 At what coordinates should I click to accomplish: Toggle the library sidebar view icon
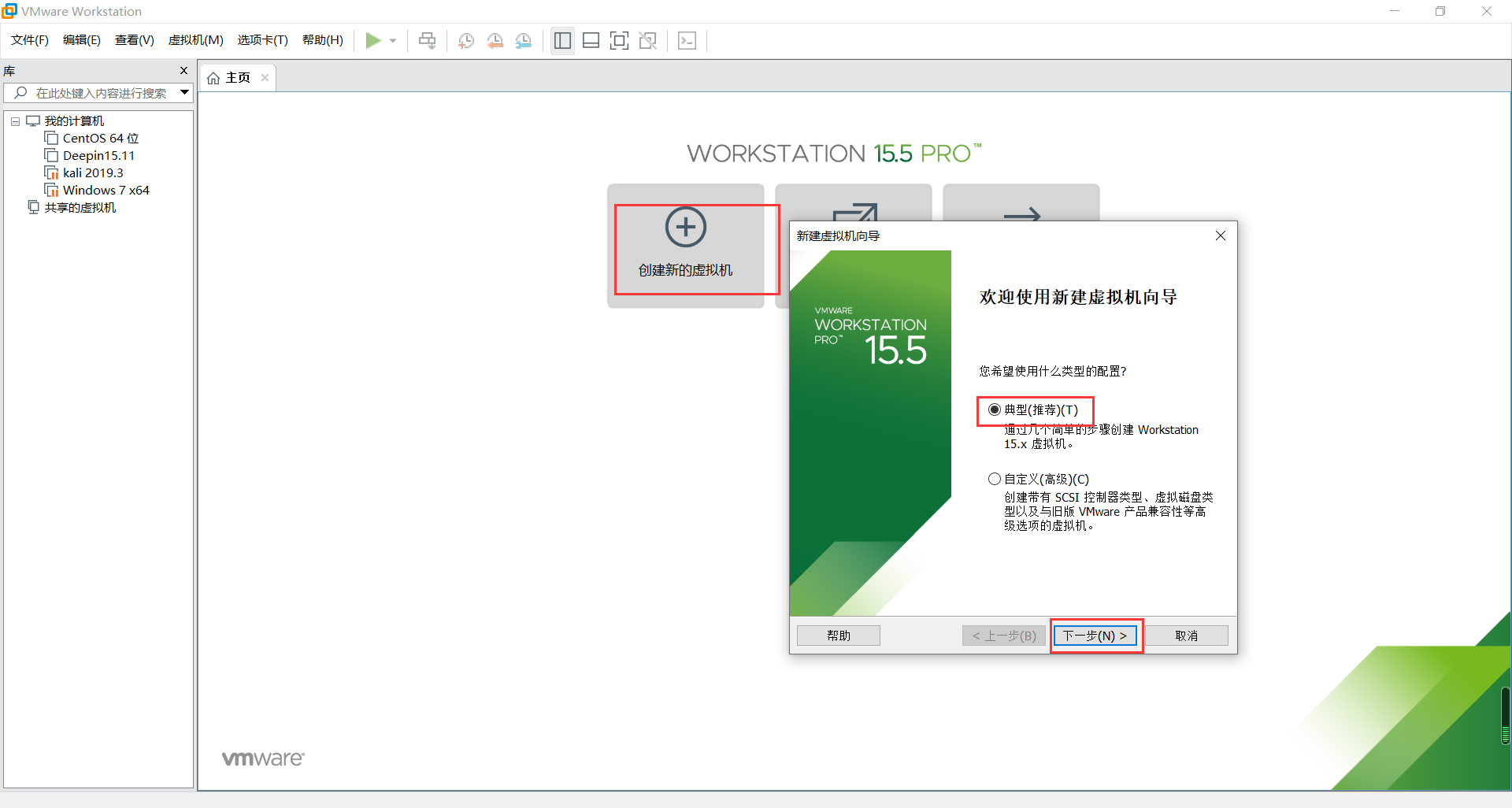click(562, 40)
